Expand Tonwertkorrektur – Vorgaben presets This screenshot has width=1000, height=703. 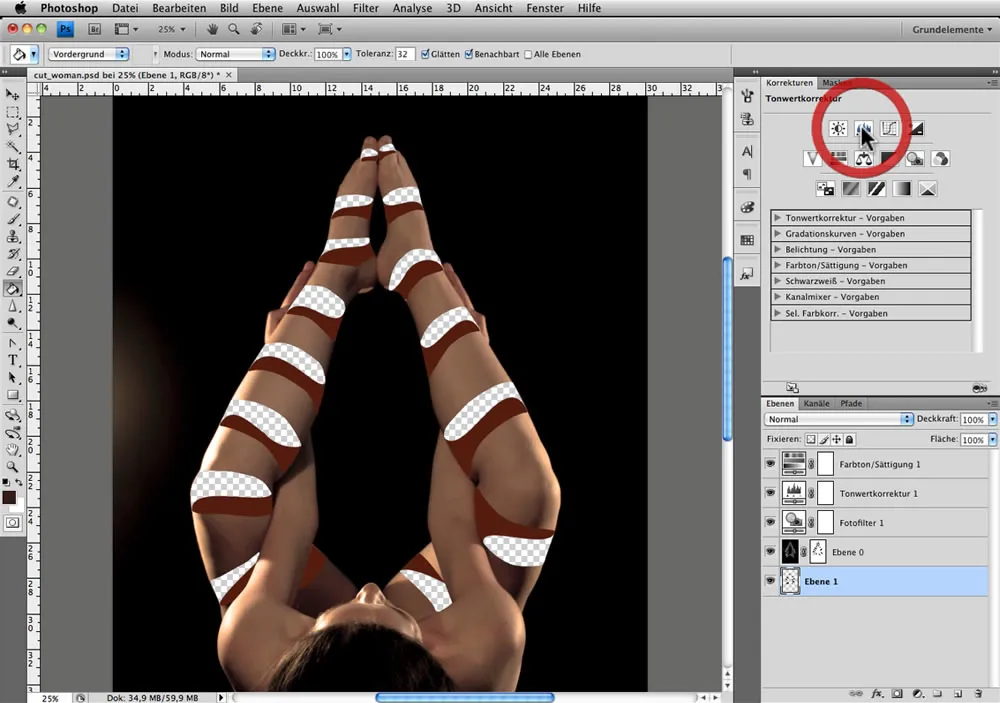pyautogui.click(x=779, y=218)
